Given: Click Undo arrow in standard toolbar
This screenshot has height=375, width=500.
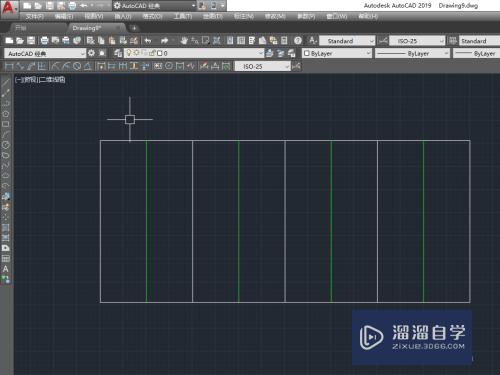Looking at the screenshot, I should click(148, 41).
